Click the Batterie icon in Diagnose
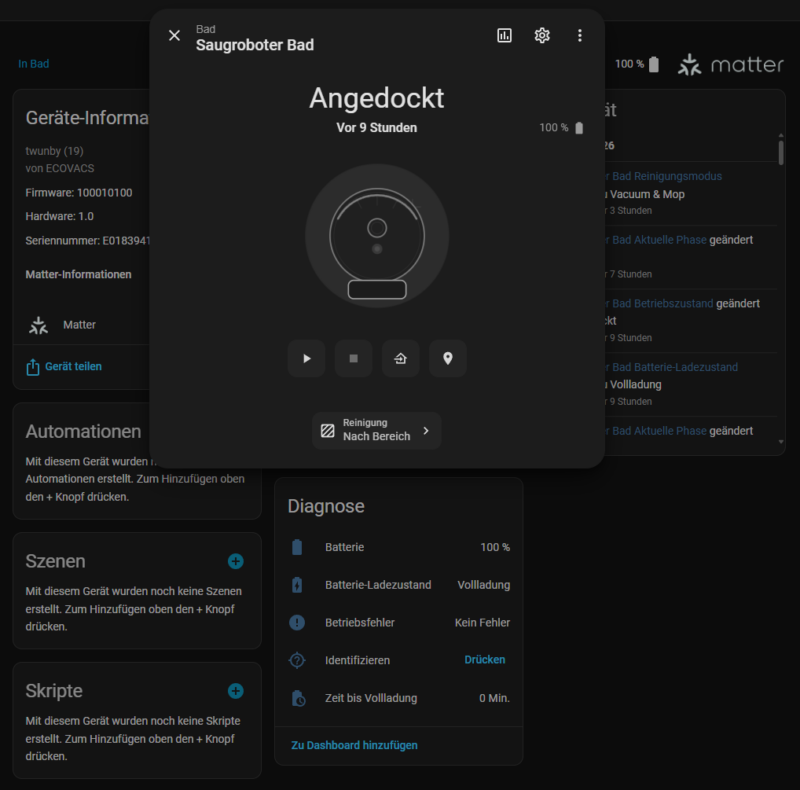 click(297, 547)
